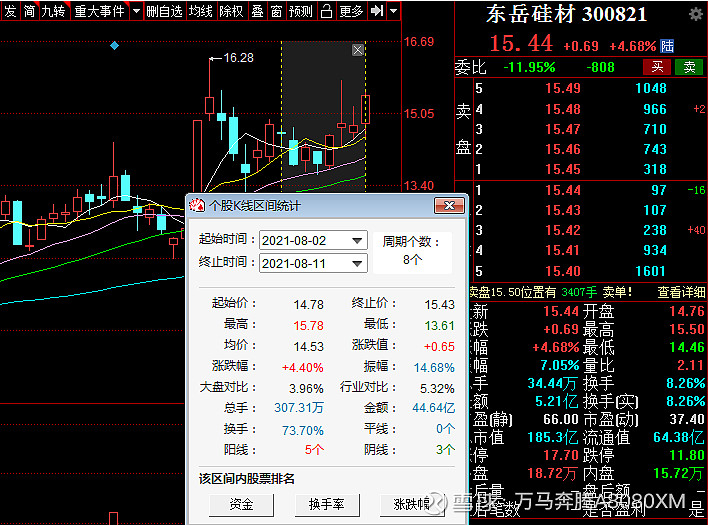This screenshot has width=708, height=525.
Task: Click the 窗 window toolbar item
Action: point(276,11)
